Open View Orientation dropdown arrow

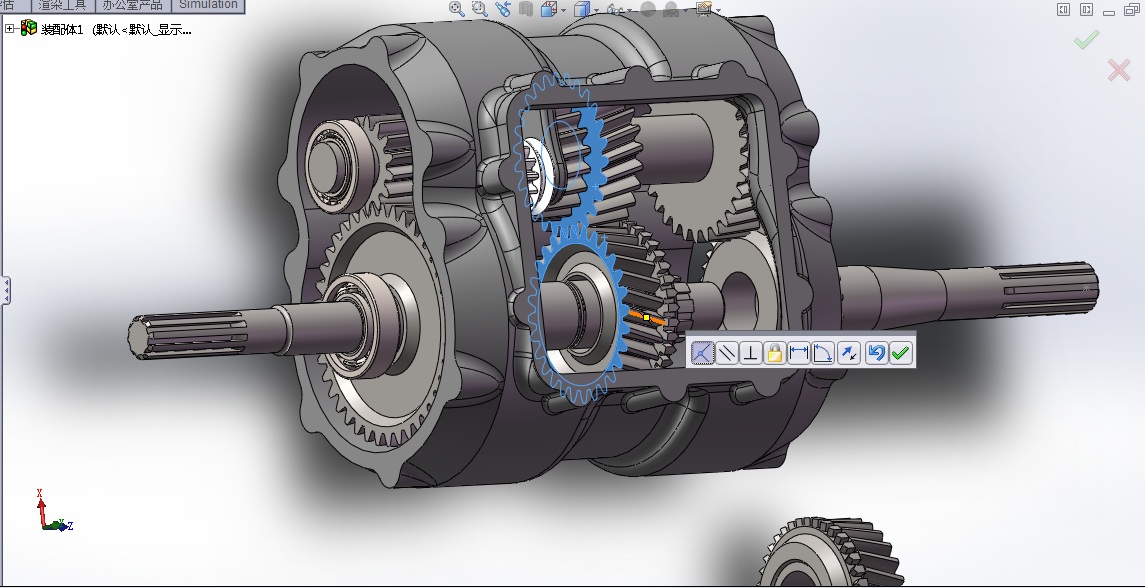click(x=563, y=10)
